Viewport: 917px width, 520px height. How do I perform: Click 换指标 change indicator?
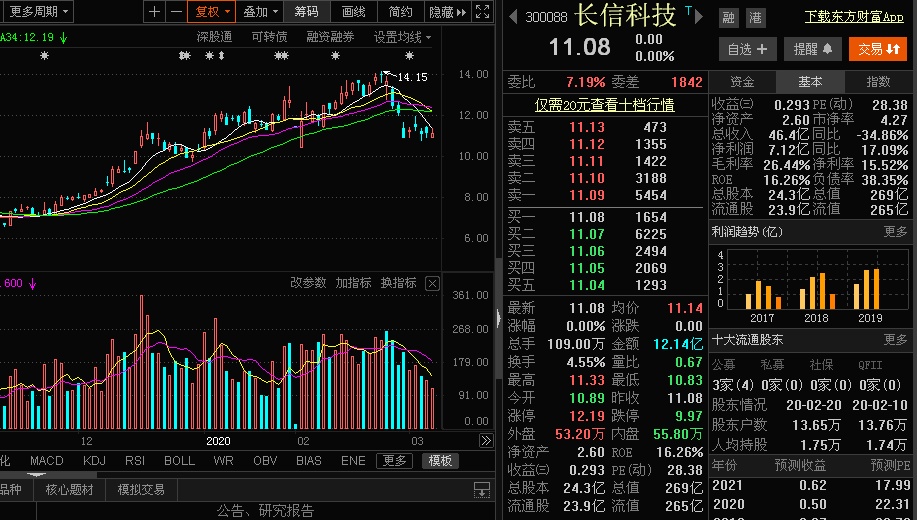point(398,283)
